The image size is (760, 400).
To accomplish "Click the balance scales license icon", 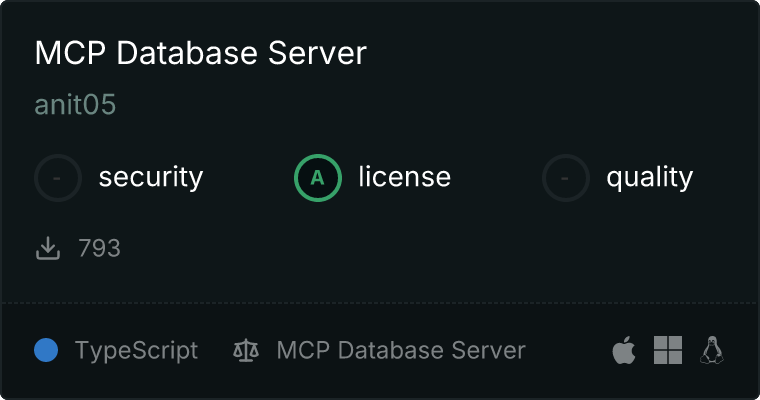I will [x=245, y=351].
